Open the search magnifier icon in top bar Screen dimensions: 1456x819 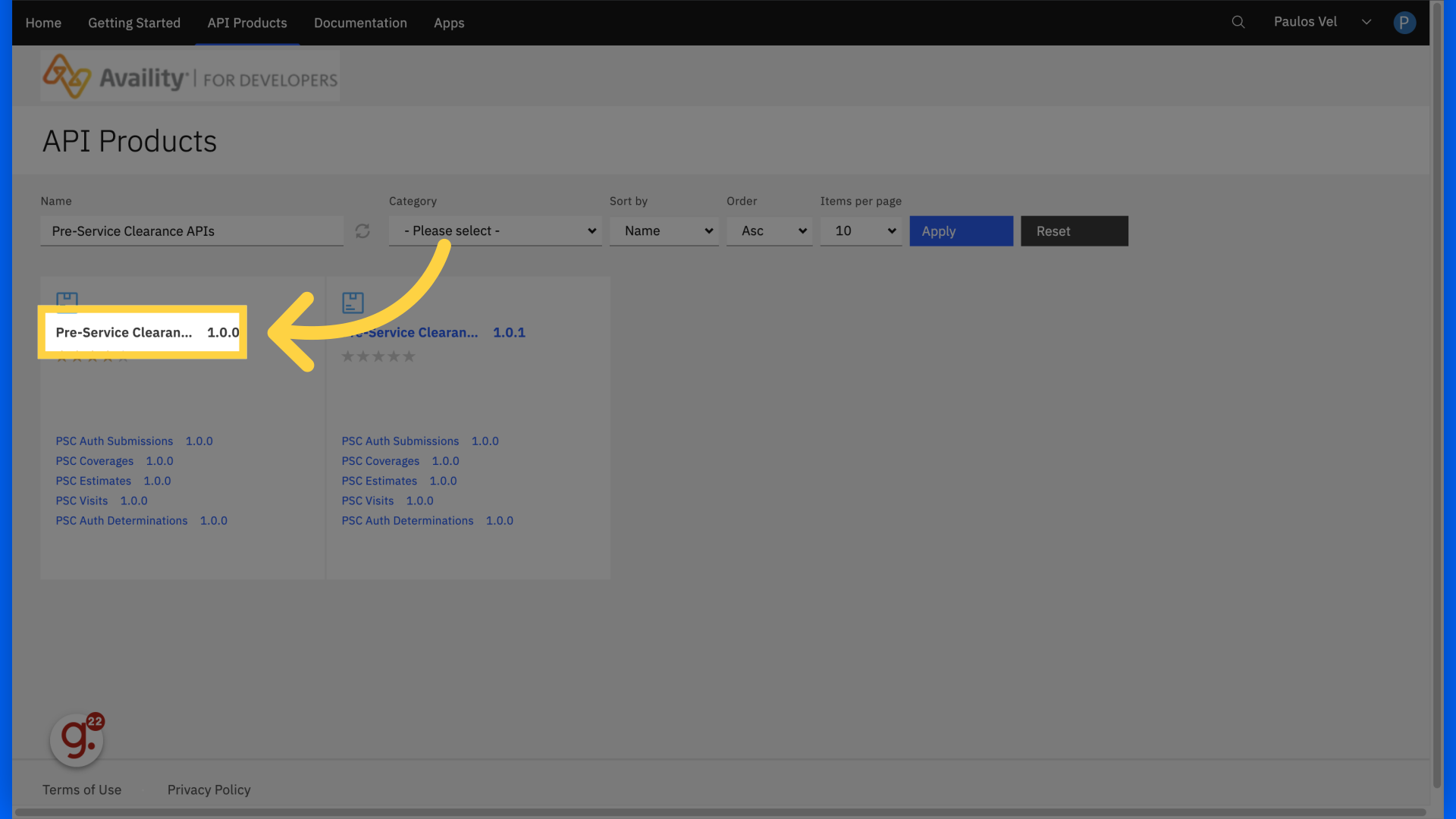click(x=1238, y=22)
